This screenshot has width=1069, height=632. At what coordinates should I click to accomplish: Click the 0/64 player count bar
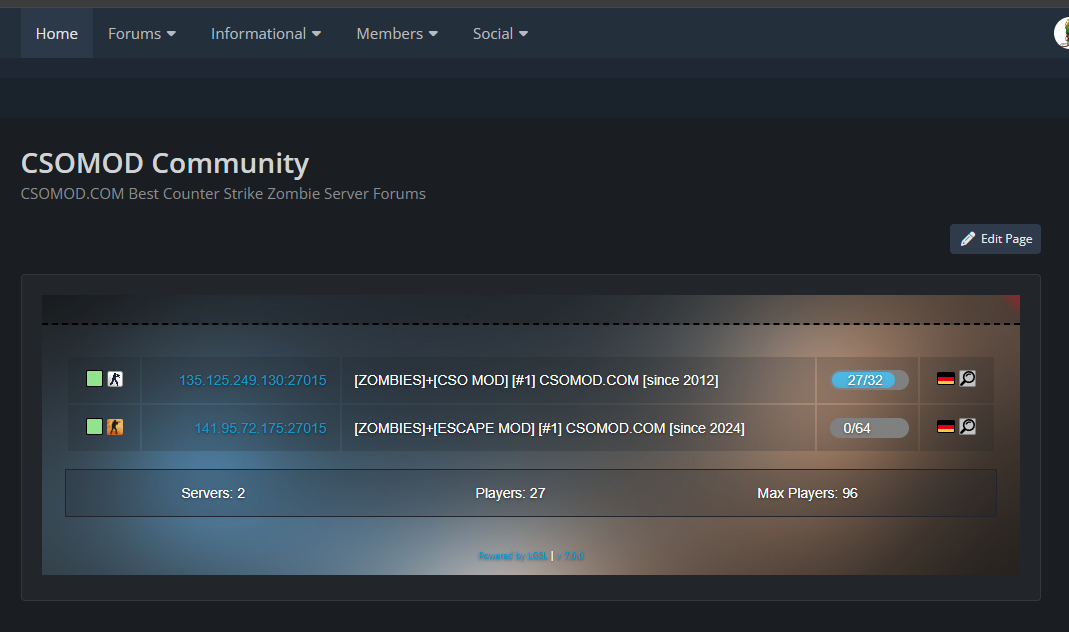click(869, 428)
